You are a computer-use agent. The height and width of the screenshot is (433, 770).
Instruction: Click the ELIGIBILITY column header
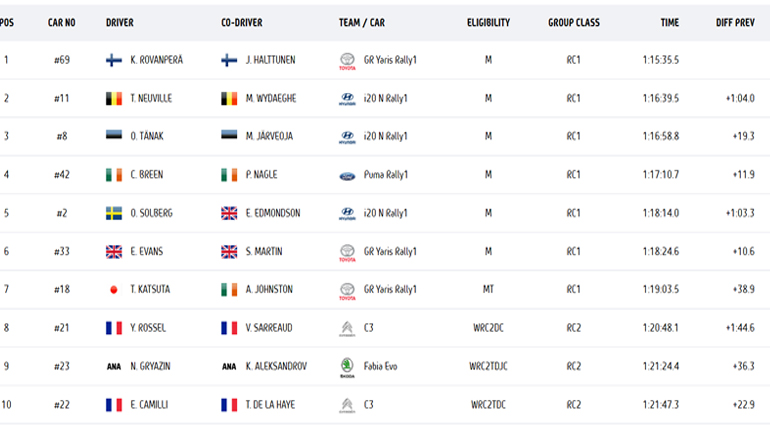488,23
